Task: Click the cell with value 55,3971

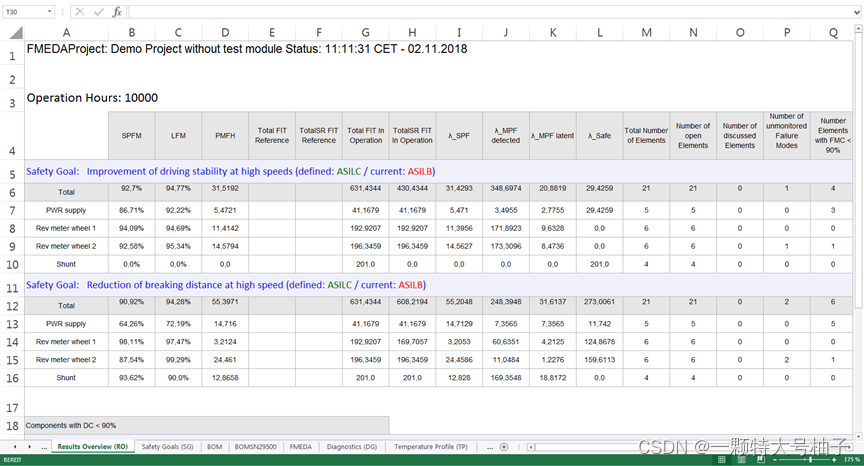Action: pos(225,305)
